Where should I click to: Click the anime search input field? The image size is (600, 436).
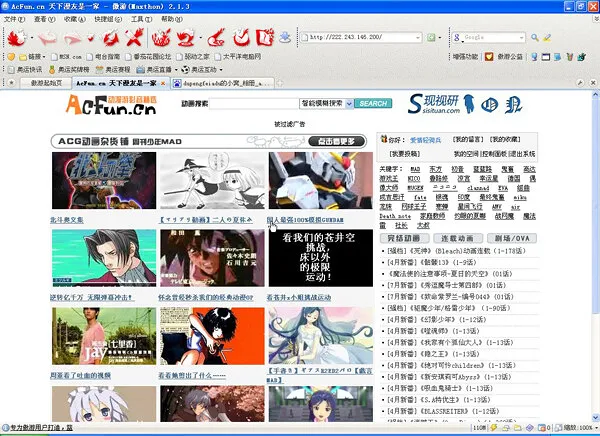(254, 103)
